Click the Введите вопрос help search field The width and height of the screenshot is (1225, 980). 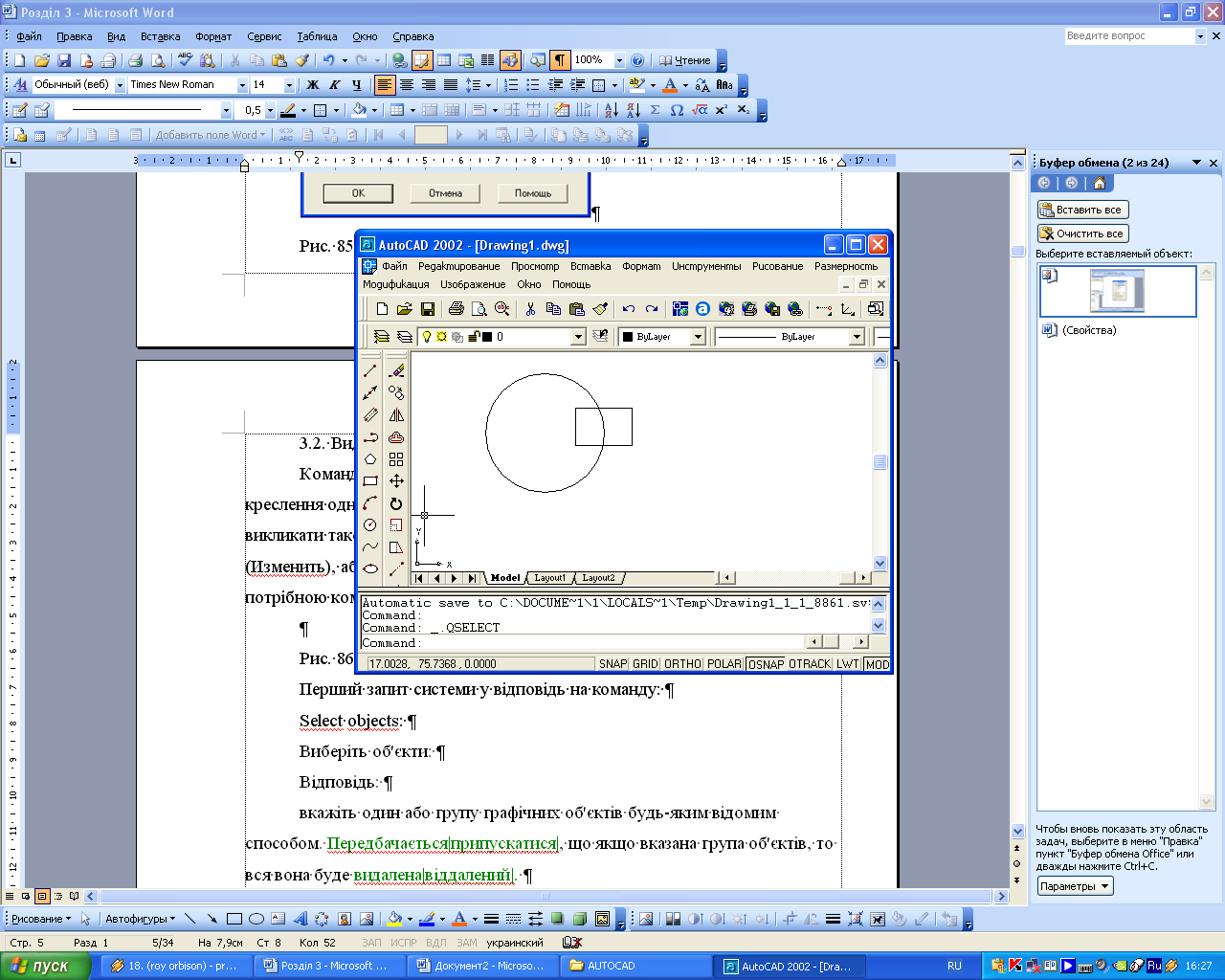point(1129,35)
